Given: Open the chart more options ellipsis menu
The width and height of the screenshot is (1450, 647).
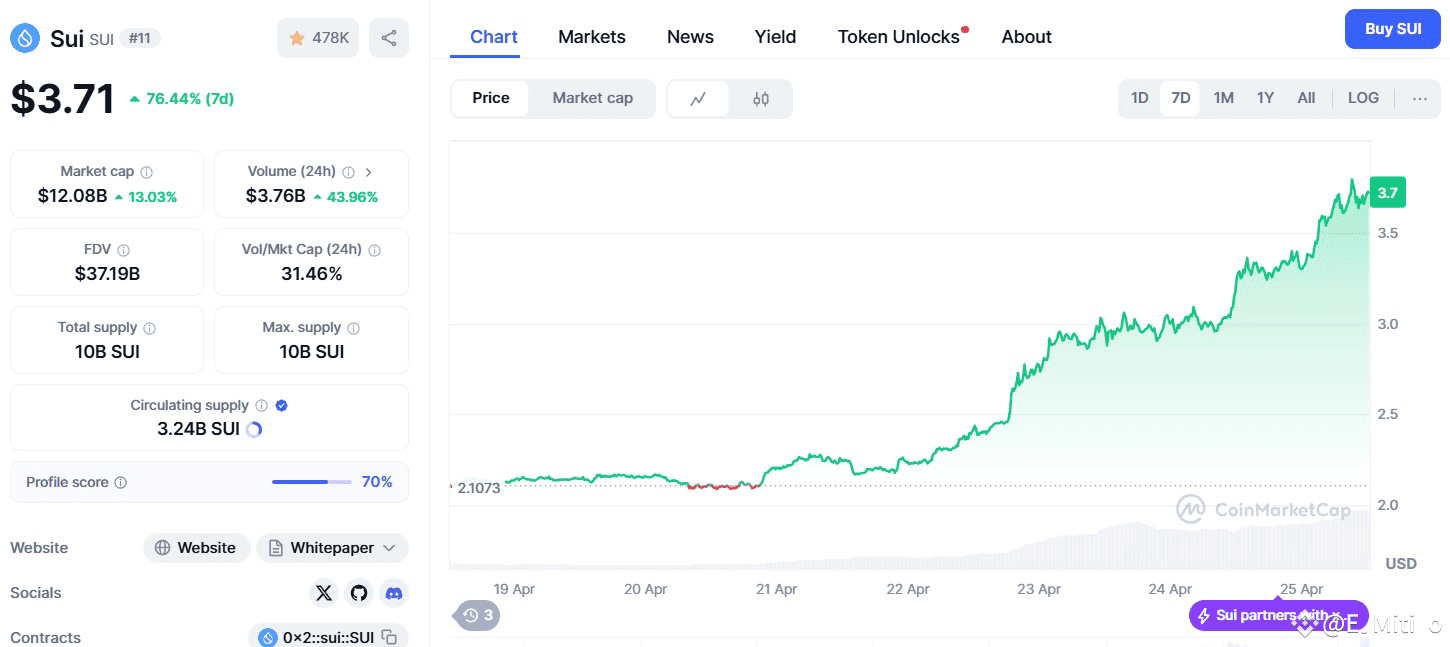Looking at the screenshot, I should (x=1420, y=98).
